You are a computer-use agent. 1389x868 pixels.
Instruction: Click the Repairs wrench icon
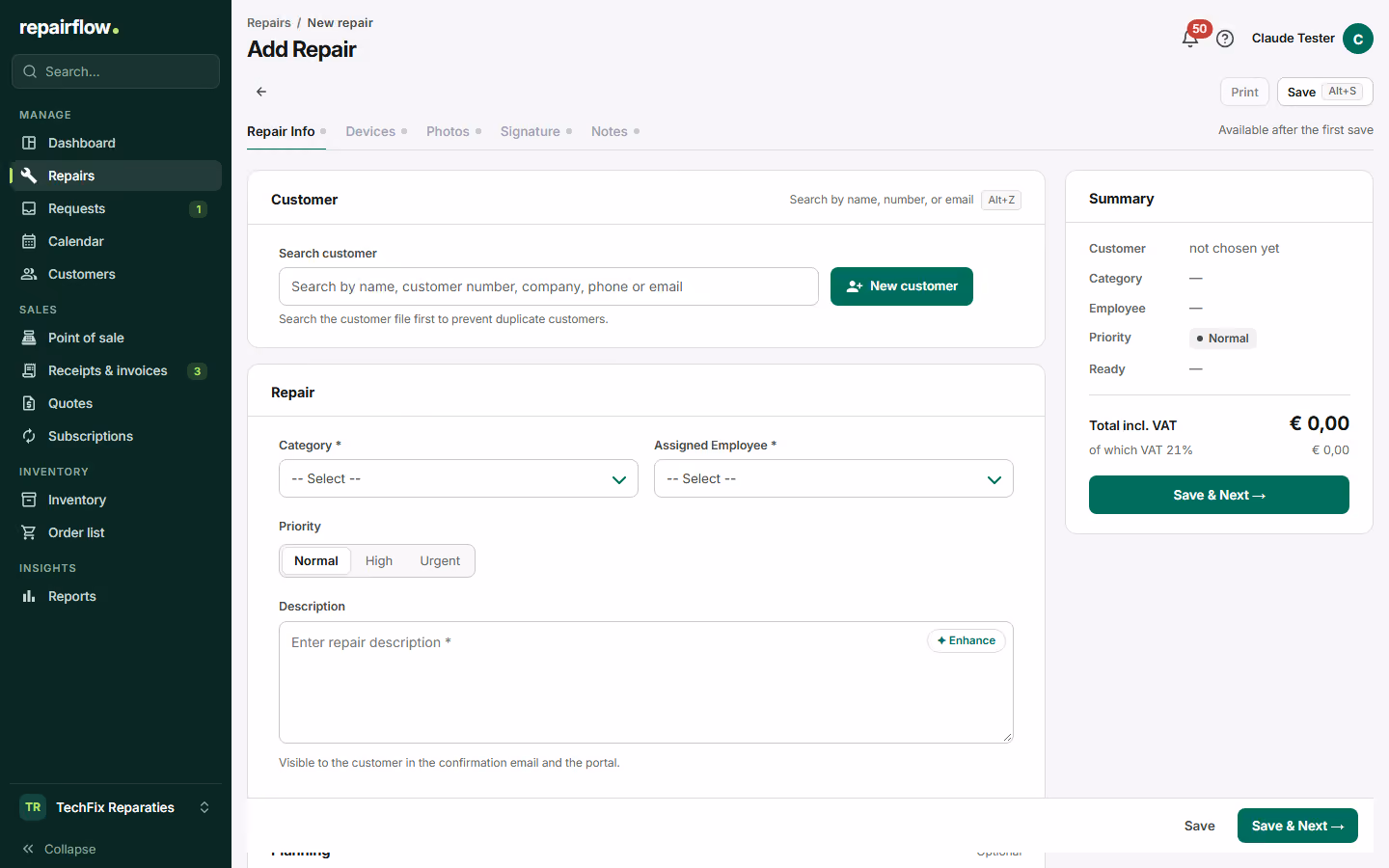[x=29, y=176]
